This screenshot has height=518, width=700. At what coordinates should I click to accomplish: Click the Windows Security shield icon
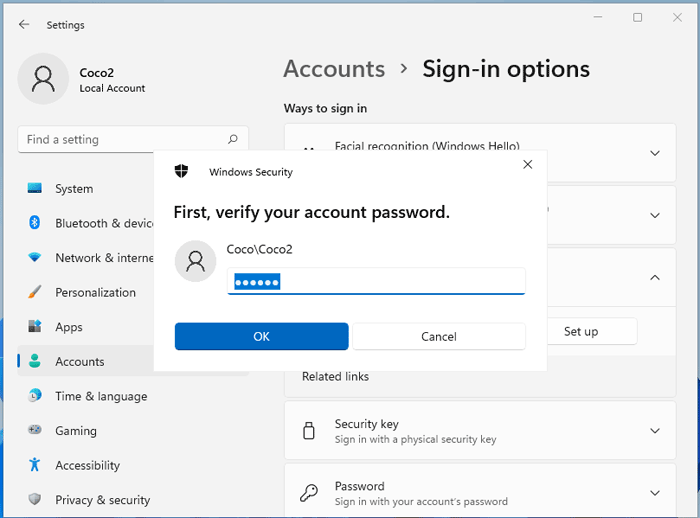point(181,171)
